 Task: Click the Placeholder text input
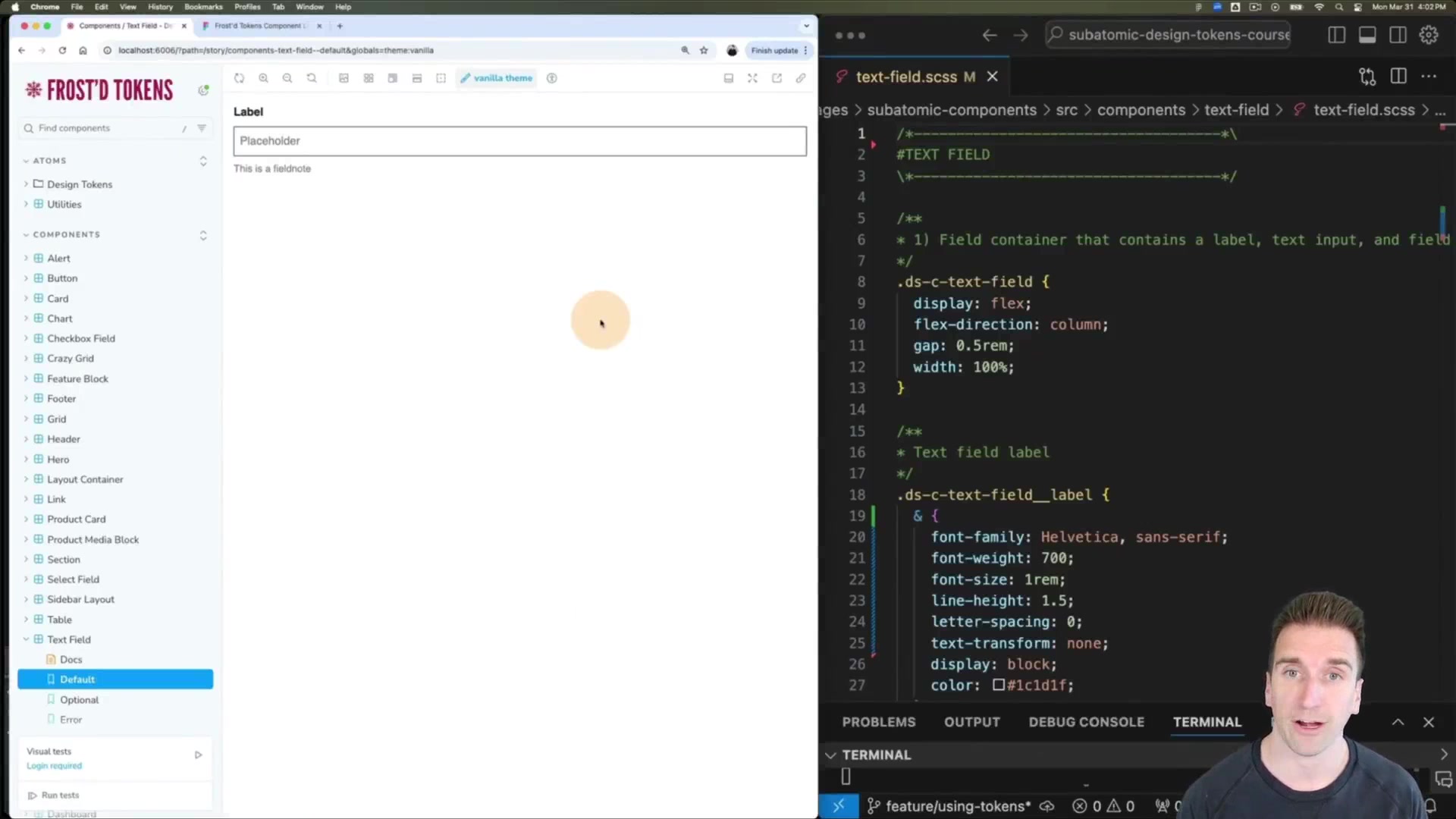(x=520, y=141)
